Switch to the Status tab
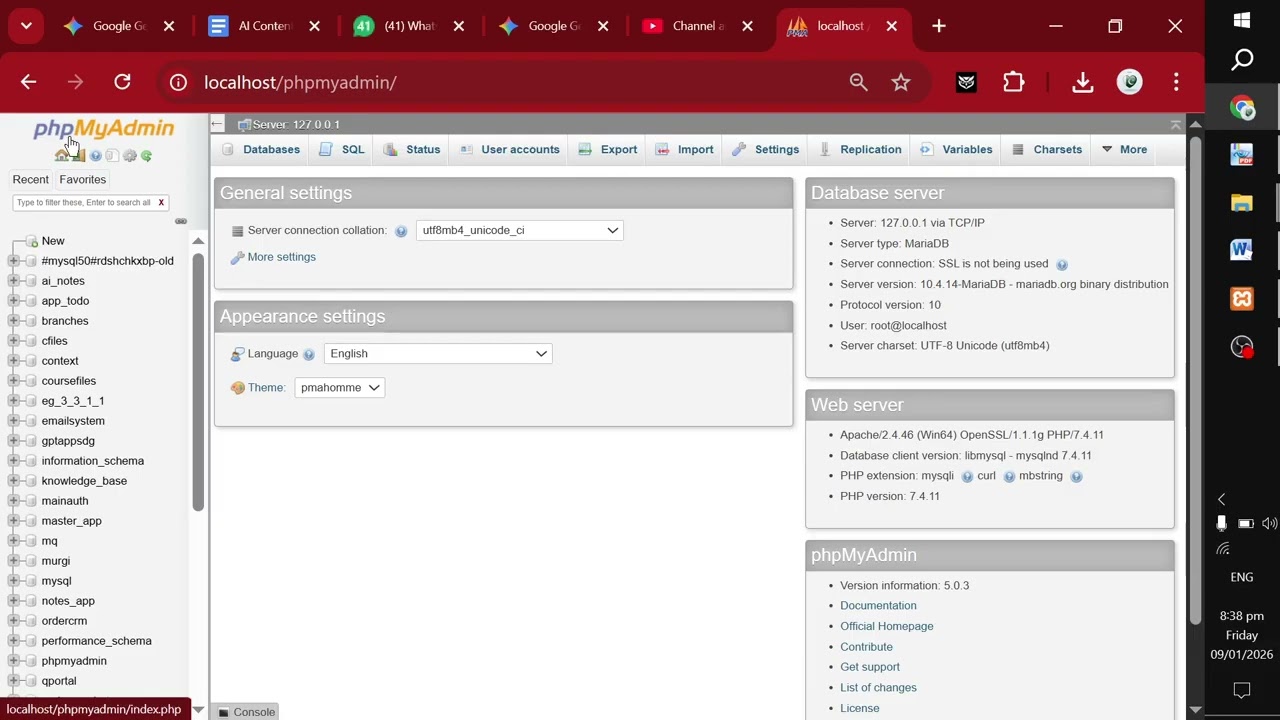1280x720 pixels. coord(412,150)
